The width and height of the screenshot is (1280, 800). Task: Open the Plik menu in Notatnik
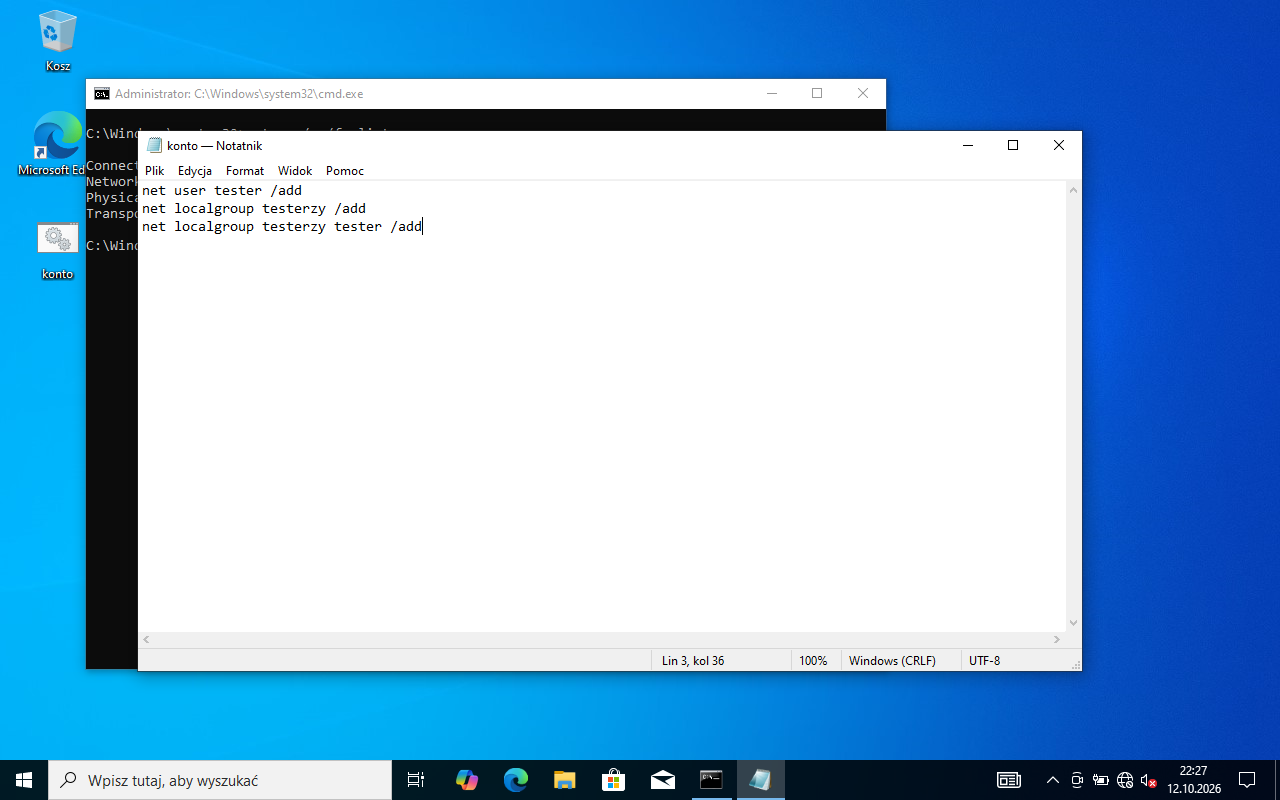(154, 171)
